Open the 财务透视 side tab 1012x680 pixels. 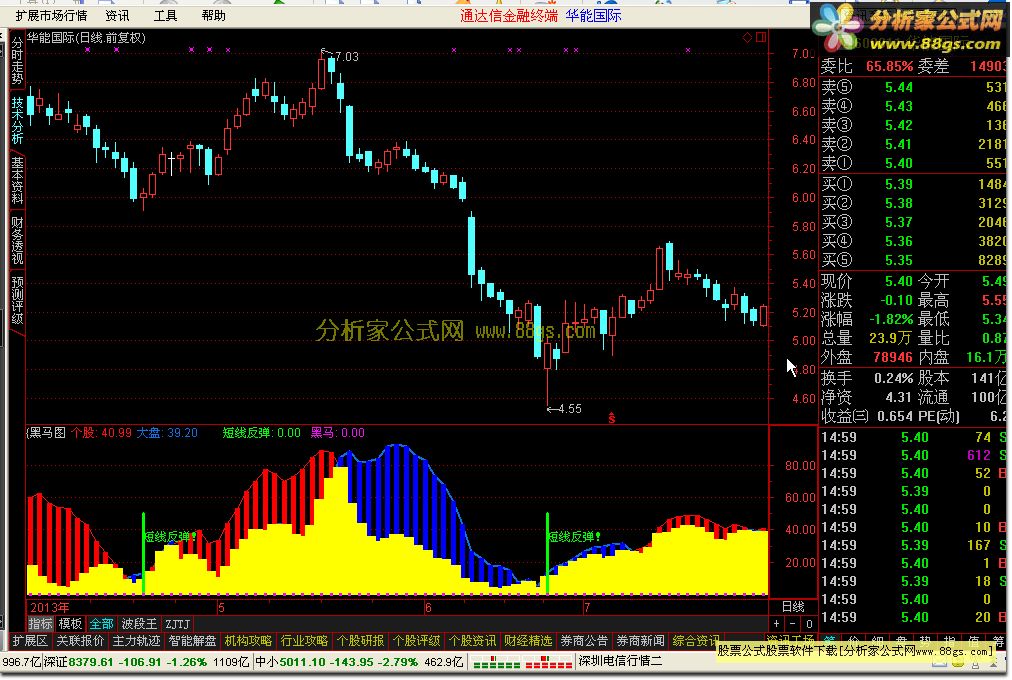point(17,241)
